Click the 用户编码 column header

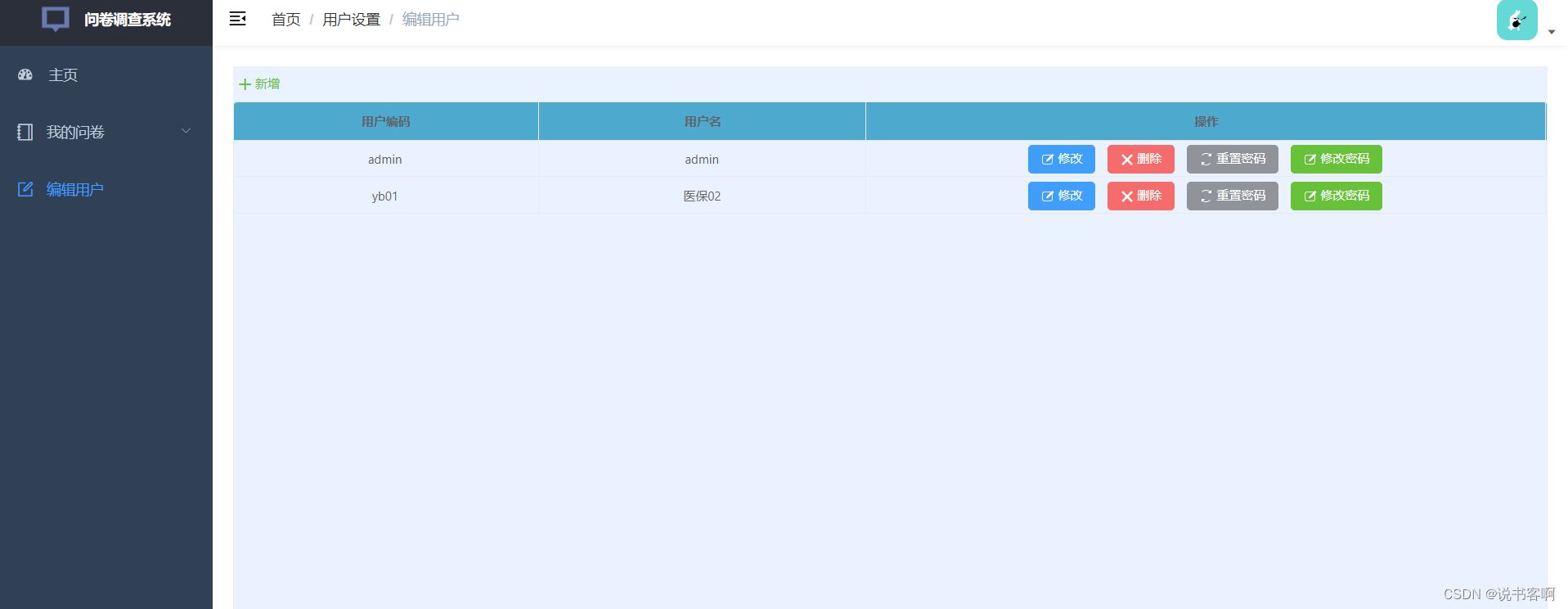point(386,121)
